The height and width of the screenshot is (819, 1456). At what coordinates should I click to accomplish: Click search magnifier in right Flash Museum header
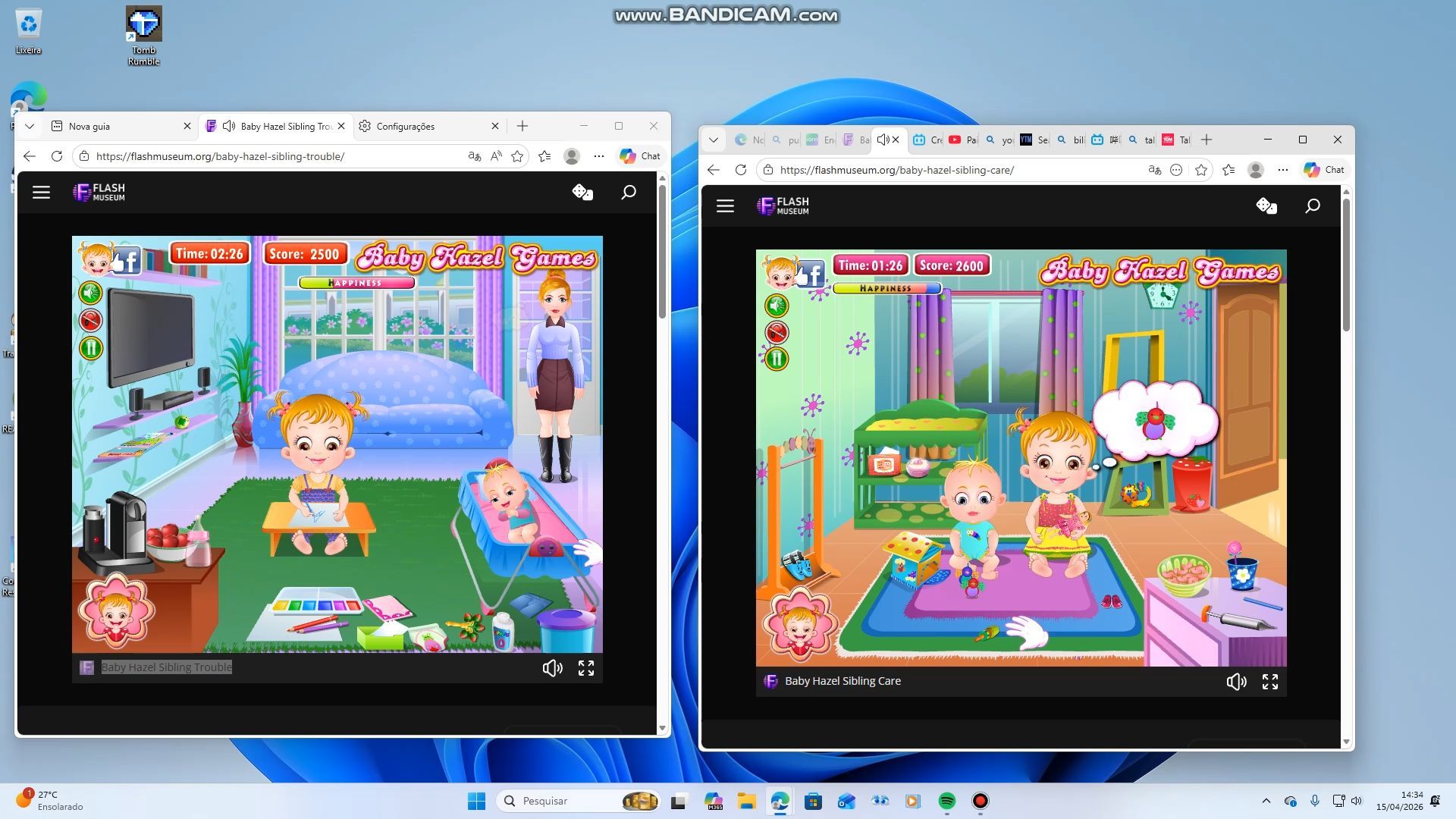point(1312,206)
